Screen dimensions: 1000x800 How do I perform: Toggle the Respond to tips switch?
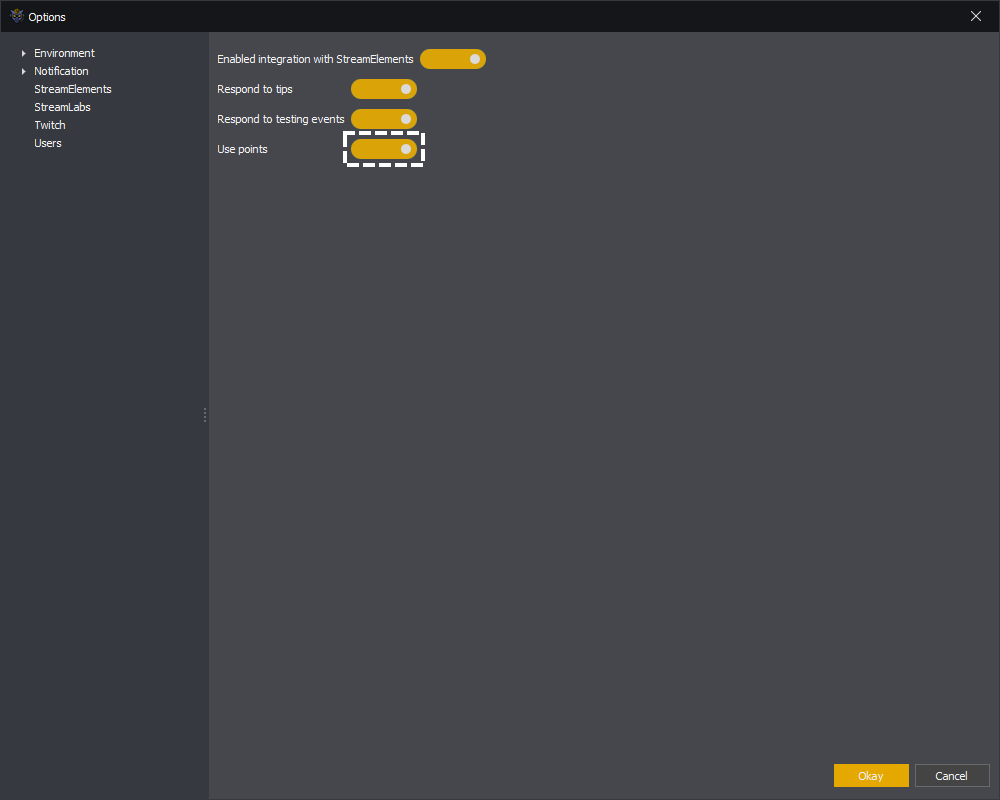coord(384,89)
